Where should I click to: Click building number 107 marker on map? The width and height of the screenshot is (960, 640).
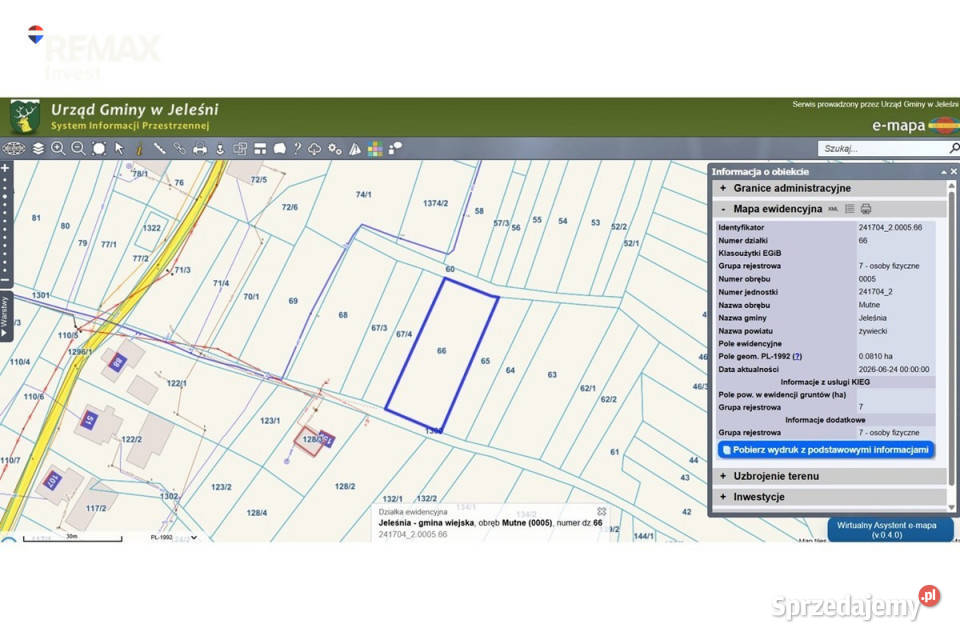(53, 480)
